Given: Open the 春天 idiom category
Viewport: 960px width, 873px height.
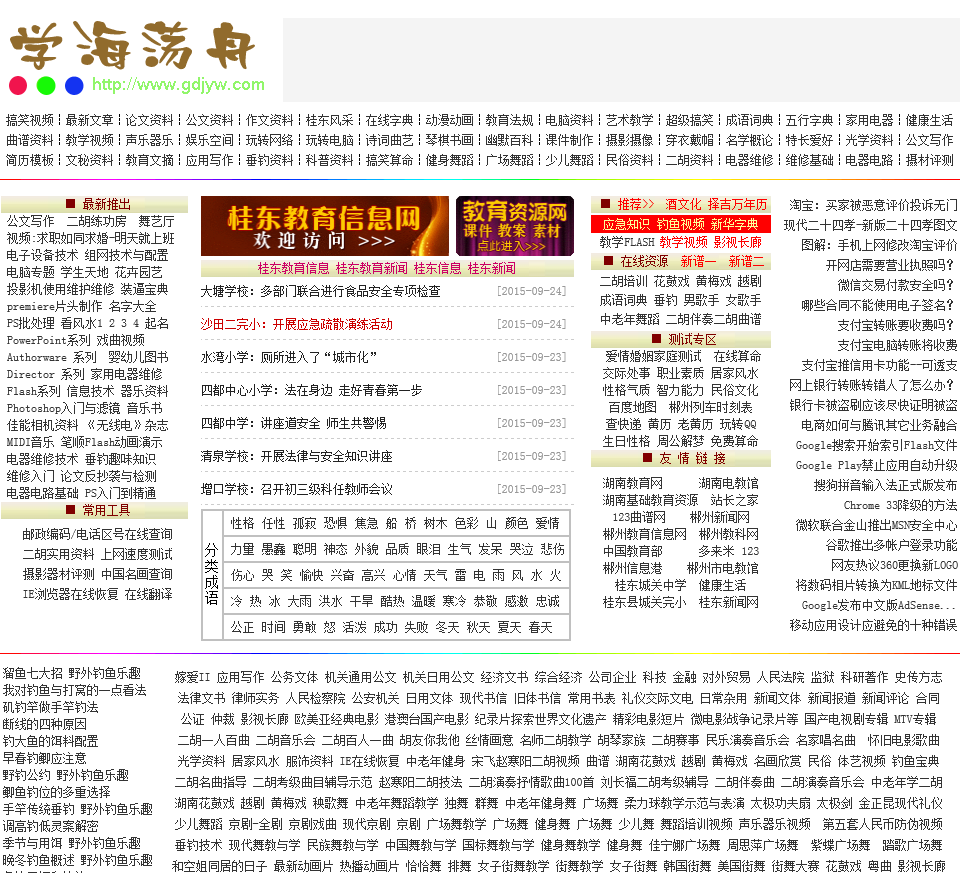Looking at the screenshot, I should point(541,628).
